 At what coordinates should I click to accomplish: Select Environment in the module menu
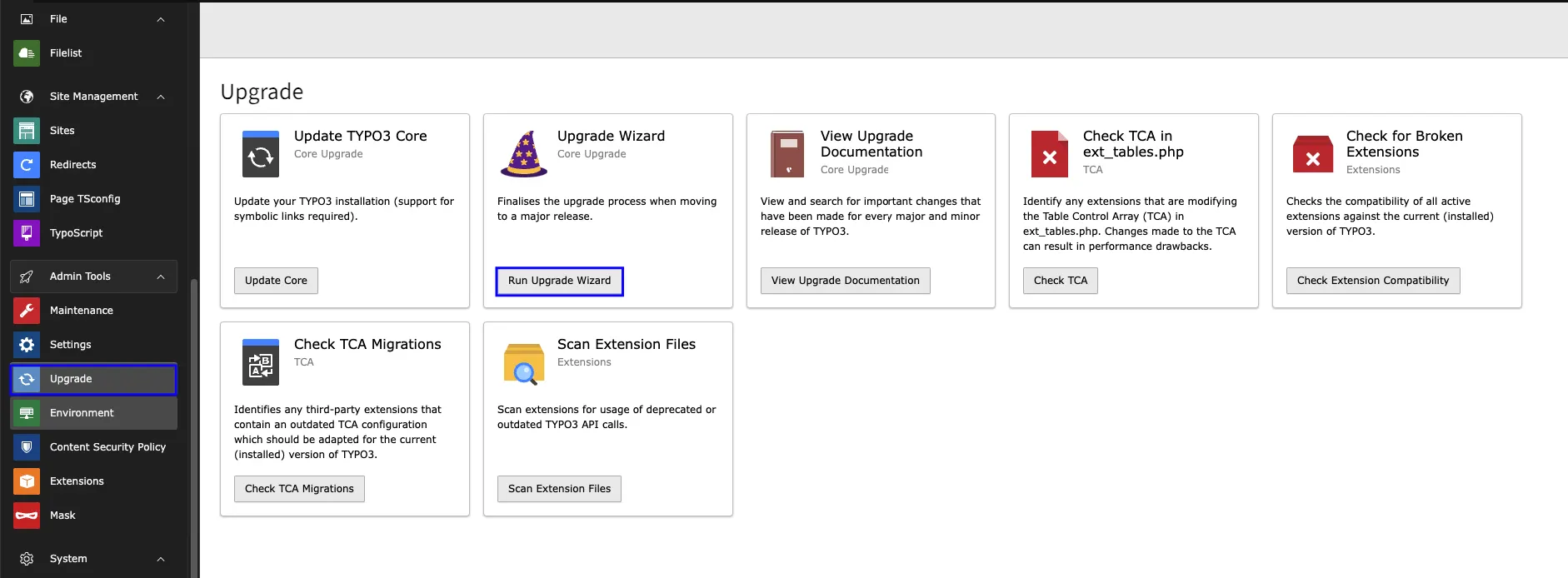click(x=93, y=413)
